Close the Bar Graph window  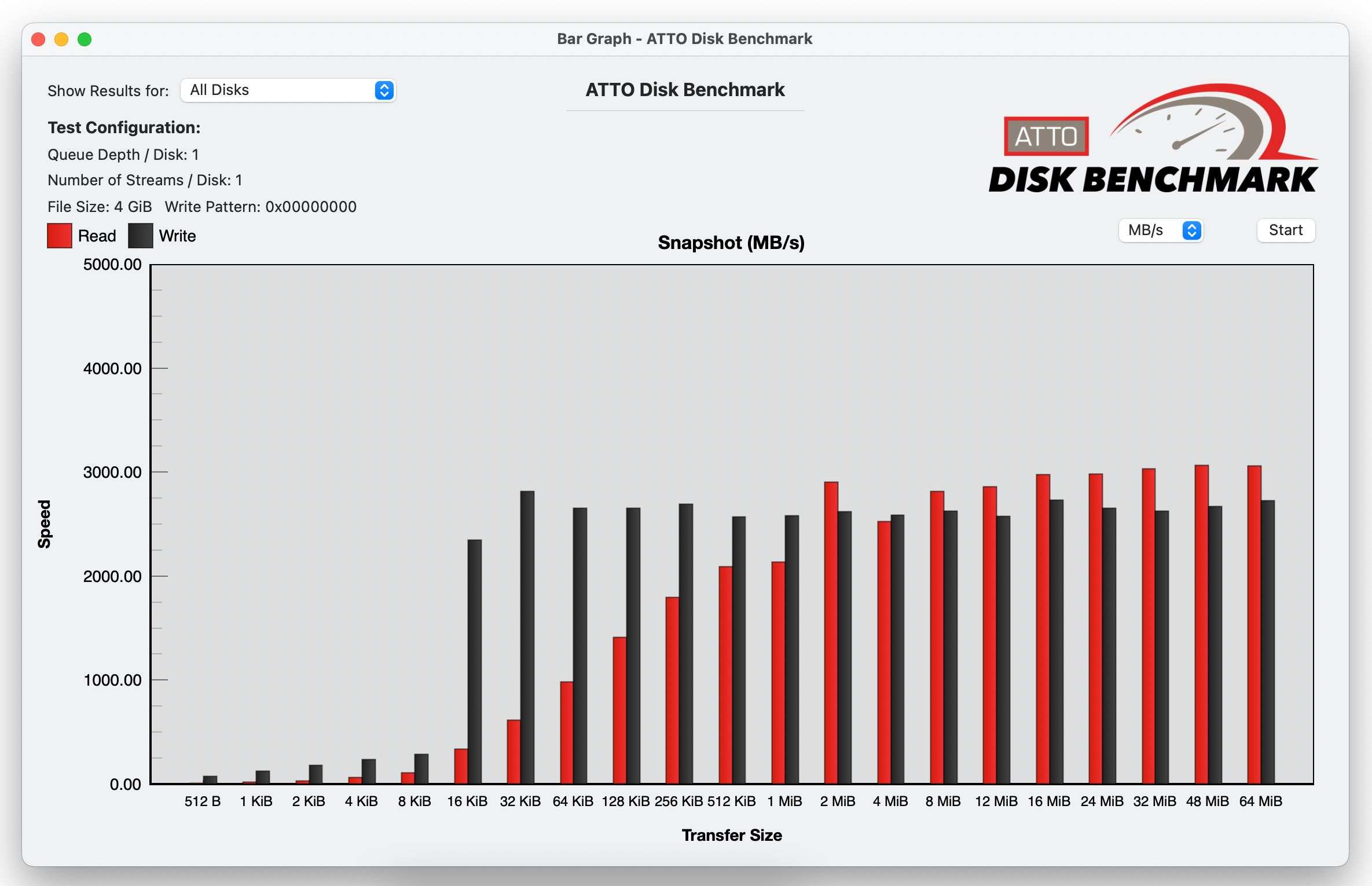pos(38,39)
